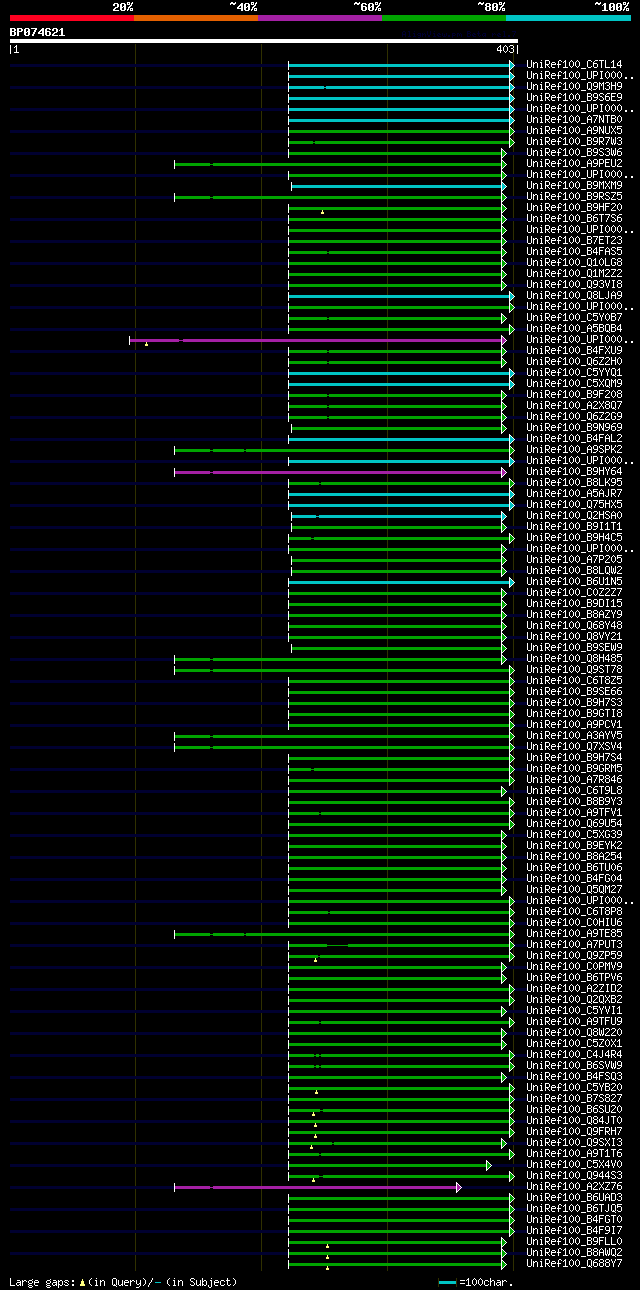The height and width of the screenshot is (1290, 640).
Task: Open the UniRef100_B9R7W3 hit label
Action: pyautogui.click(x=574, y=142)
